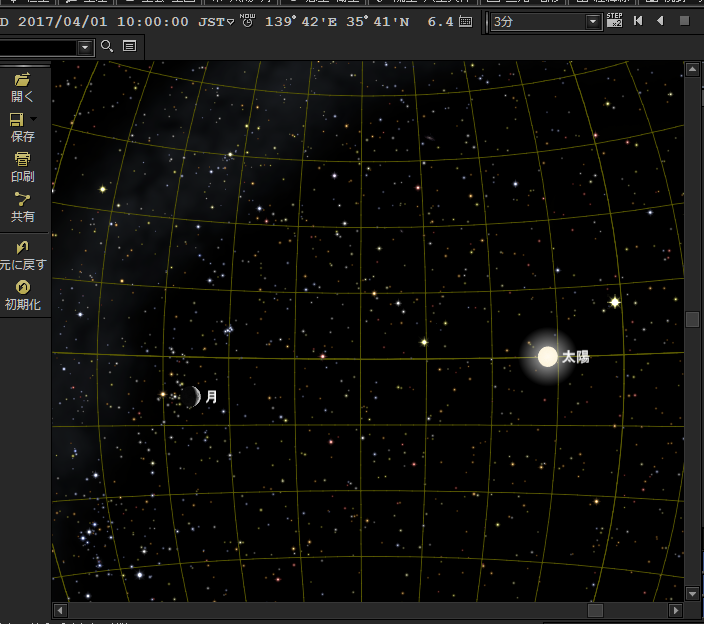The image size is (704, 624).
Task: Set time to now with NOW clock icon
Action: pyautogui.click(x=247, y=20)
